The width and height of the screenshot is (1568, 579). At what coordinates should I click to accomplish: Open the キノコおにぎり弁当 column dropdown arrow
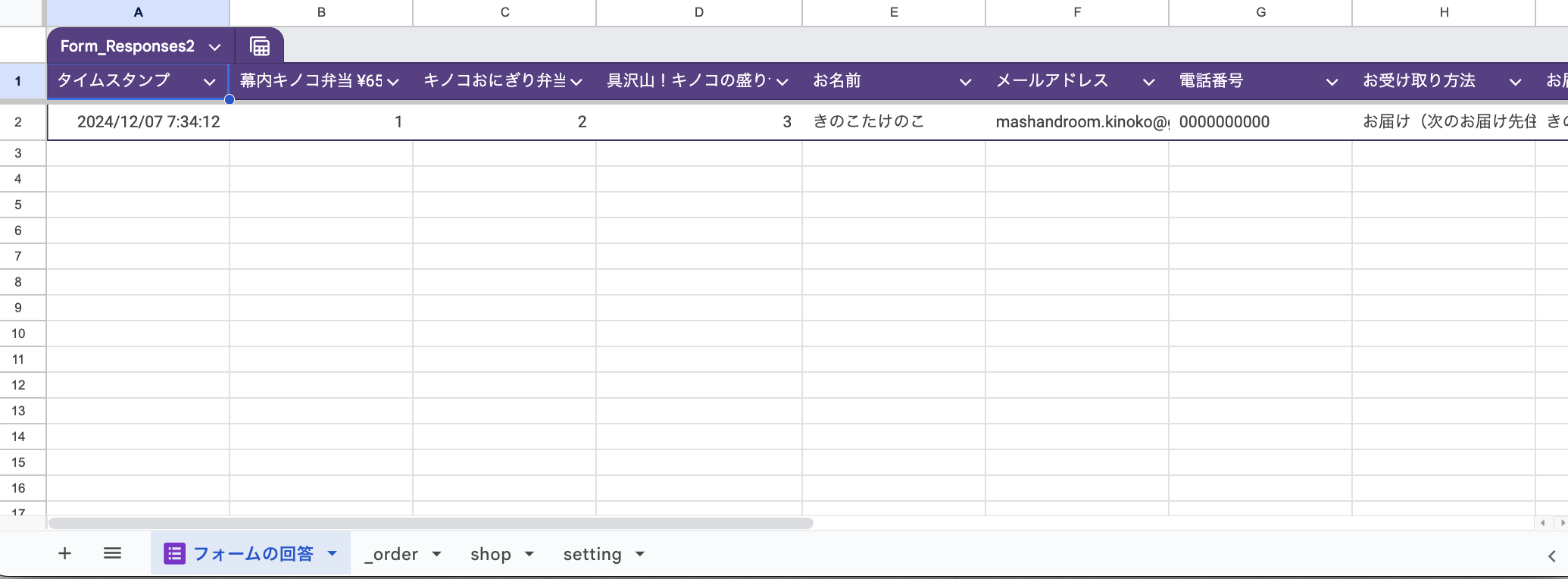[576, 82]
